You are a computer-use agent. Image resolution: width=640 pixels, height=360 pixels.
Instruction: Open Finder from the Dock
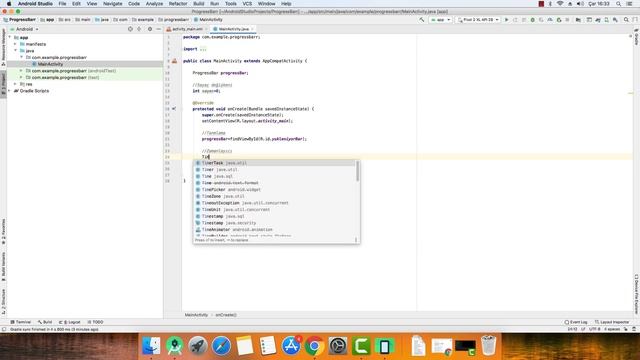[x=151, y=346]
